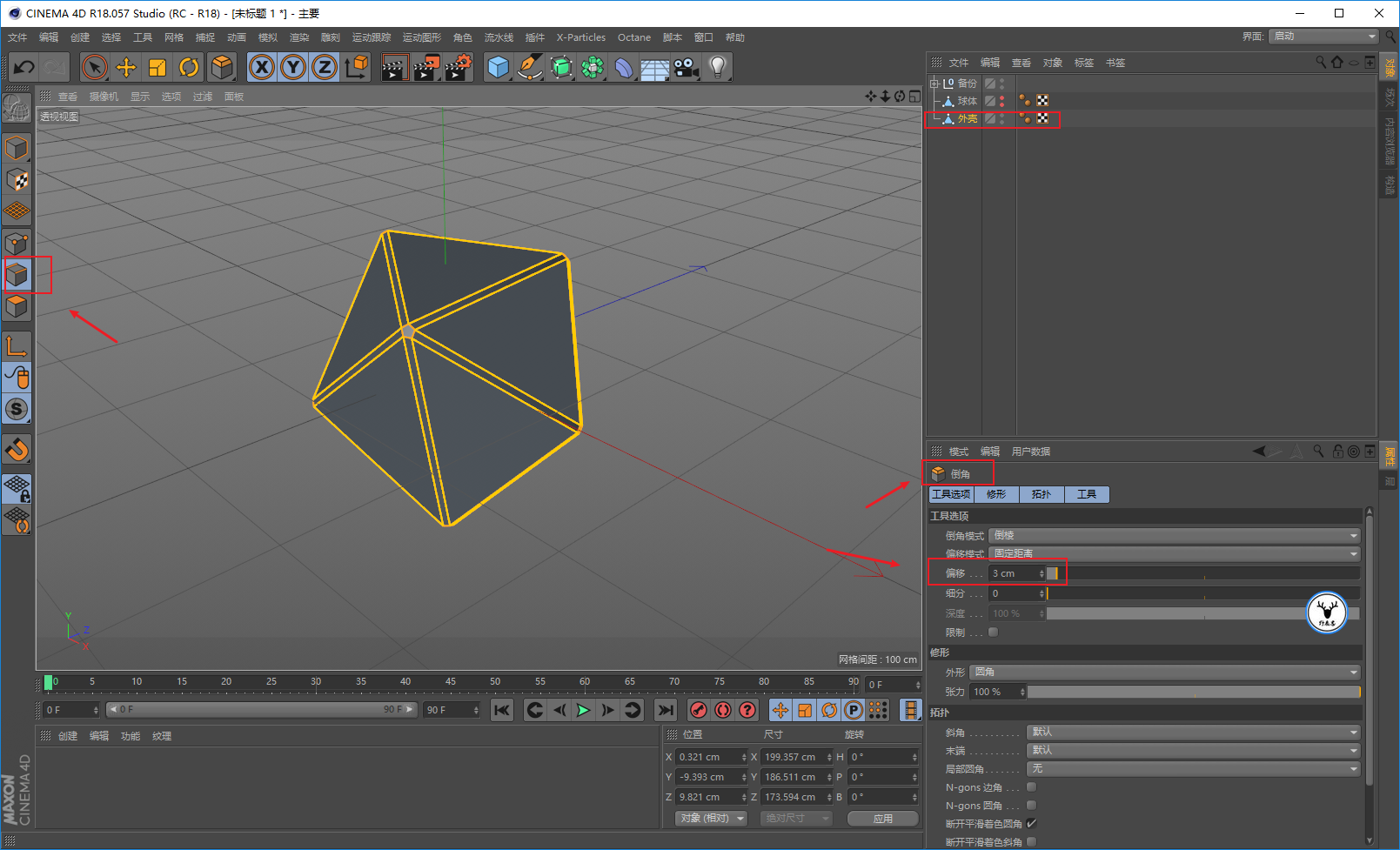Toggle N-gons 圆角 checkbox
This screenshot has height=850, width=1400.
pyautogui.click(x=1031, y=806)
